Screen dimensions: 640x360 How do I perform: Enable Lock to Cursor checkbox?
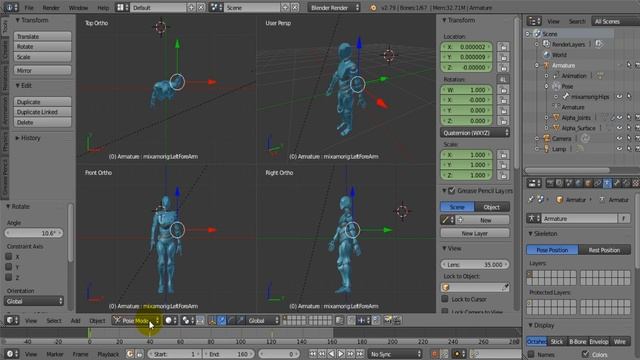click(445, 299)
